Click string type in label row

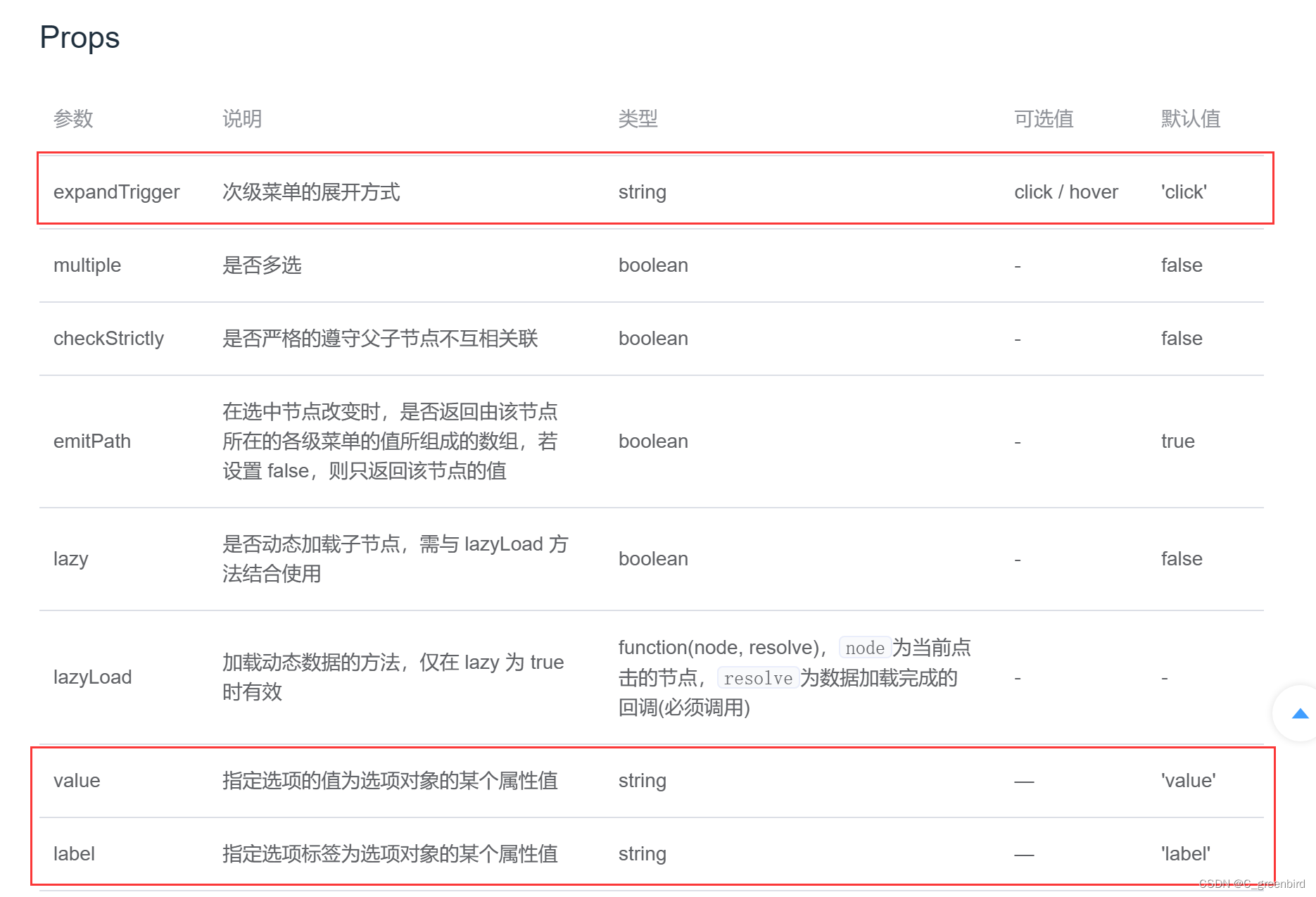click(x=643, y=854)
